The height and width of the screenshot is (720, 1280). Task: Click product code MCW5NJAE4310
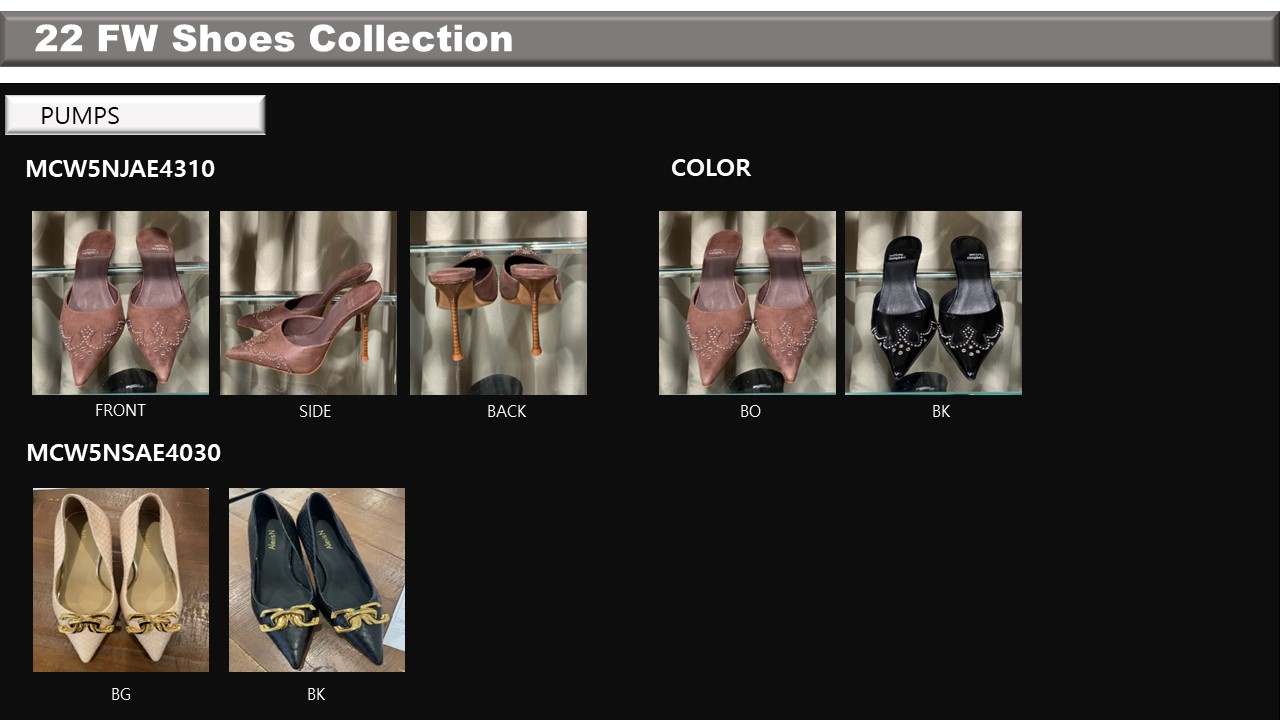(x=120, y=169)
